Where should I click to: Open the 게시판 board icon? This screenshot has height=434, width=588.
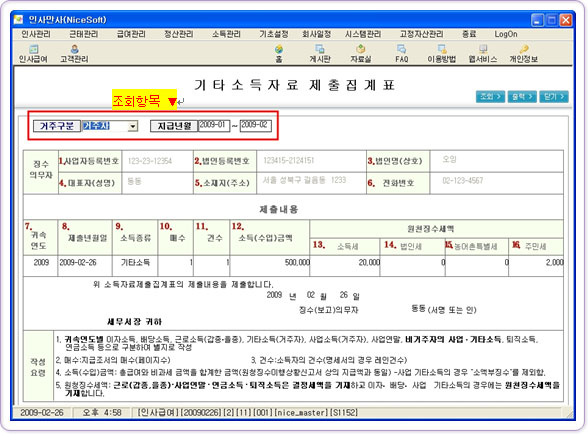tap(320, 54)
